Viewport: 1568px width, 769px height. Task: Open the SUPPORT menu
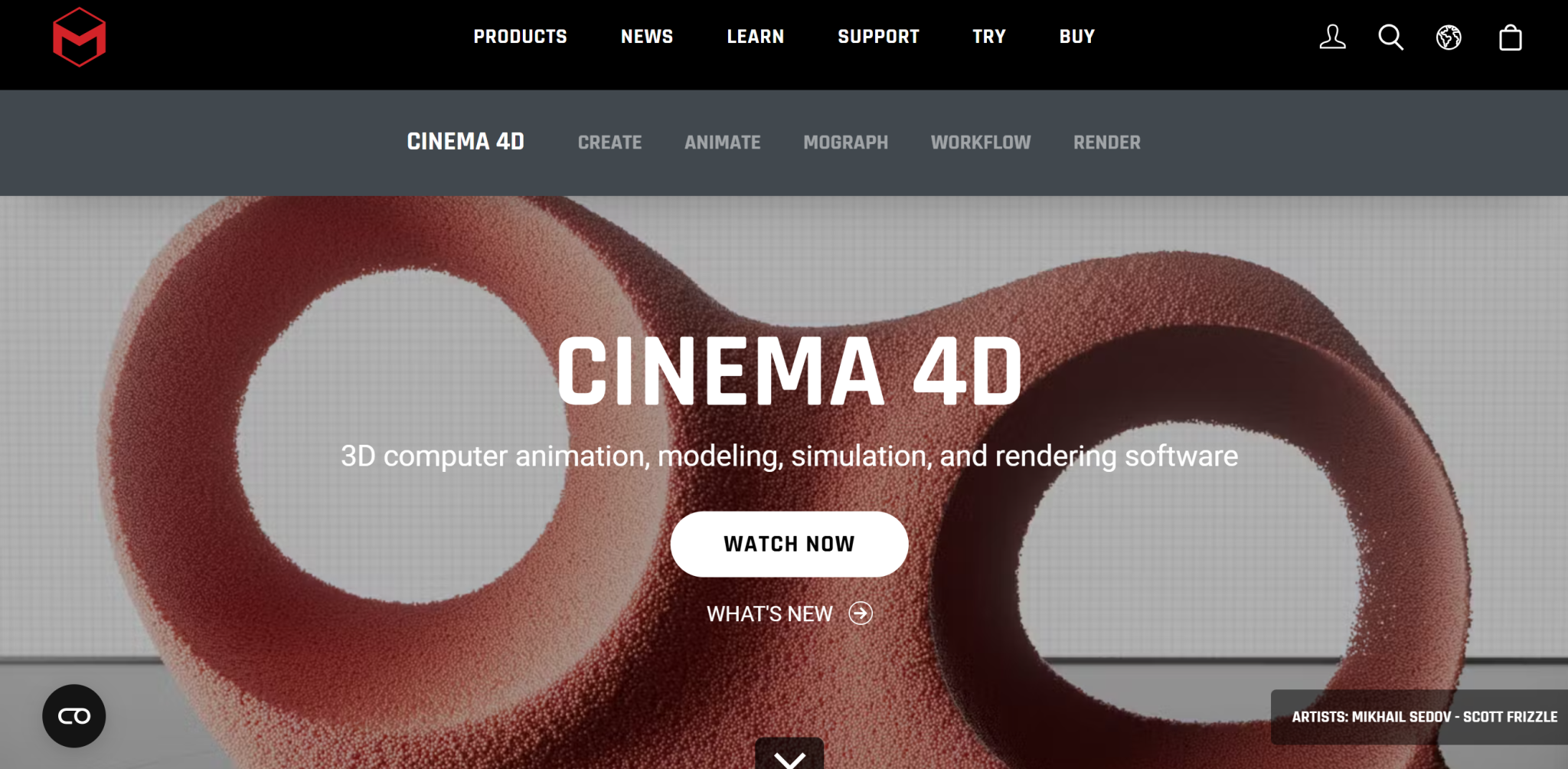click(878, 36)
